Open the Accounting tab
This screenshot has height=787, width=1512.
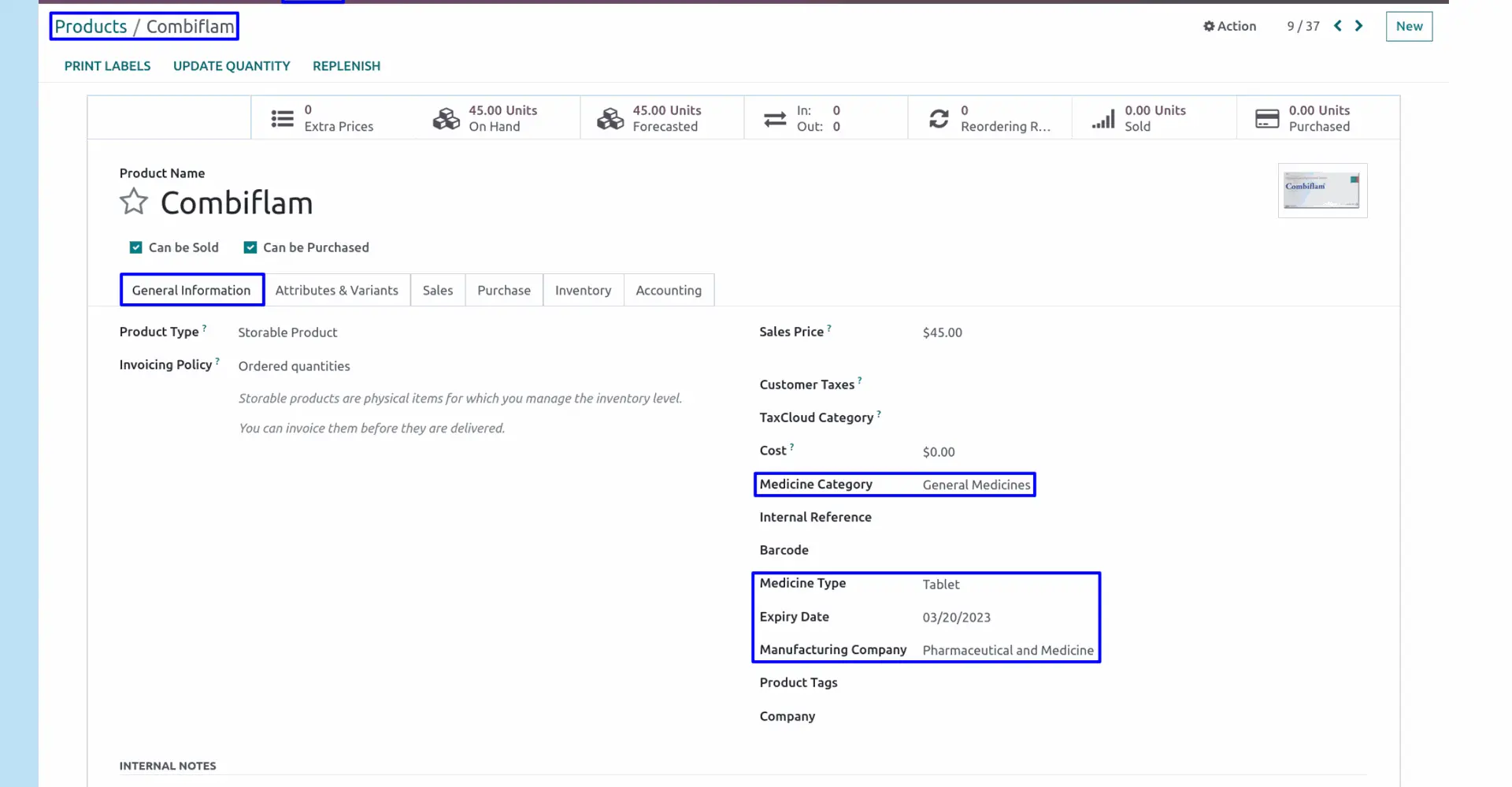[x=669, y=290]
